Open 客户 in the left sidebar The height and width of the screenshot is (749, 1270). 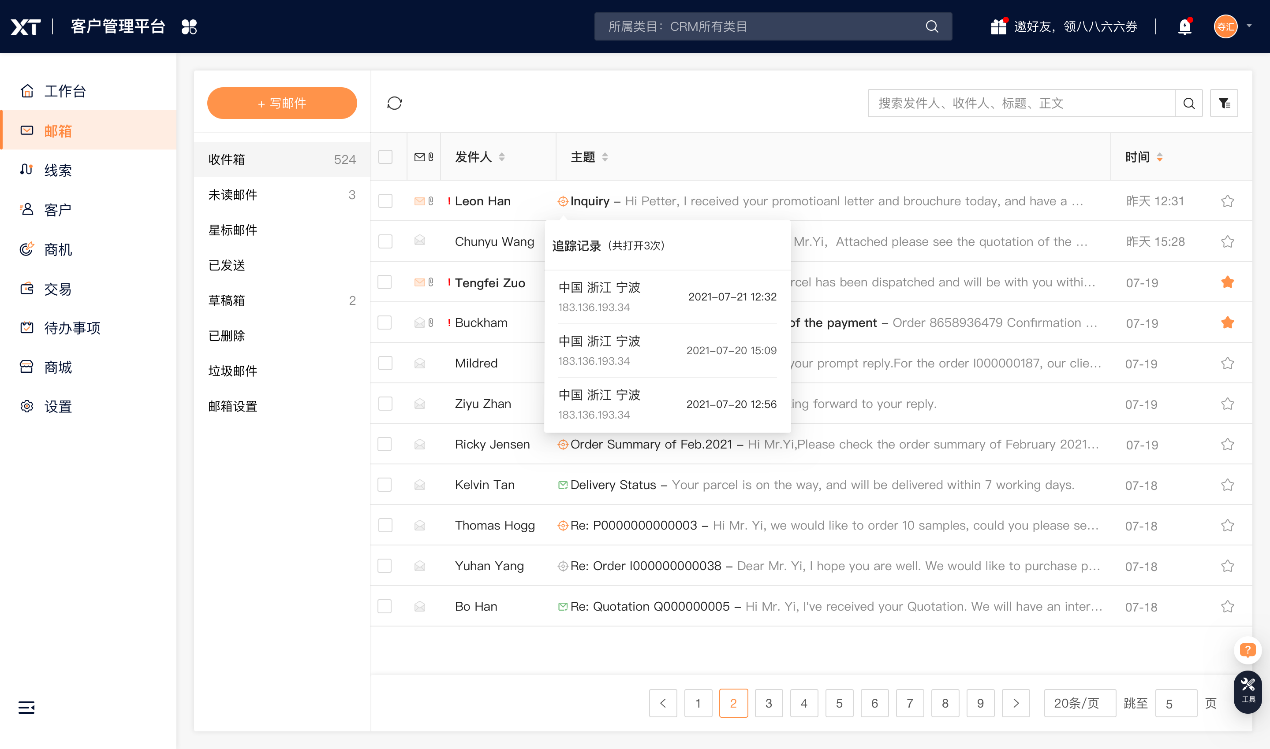tap(58, 210)
